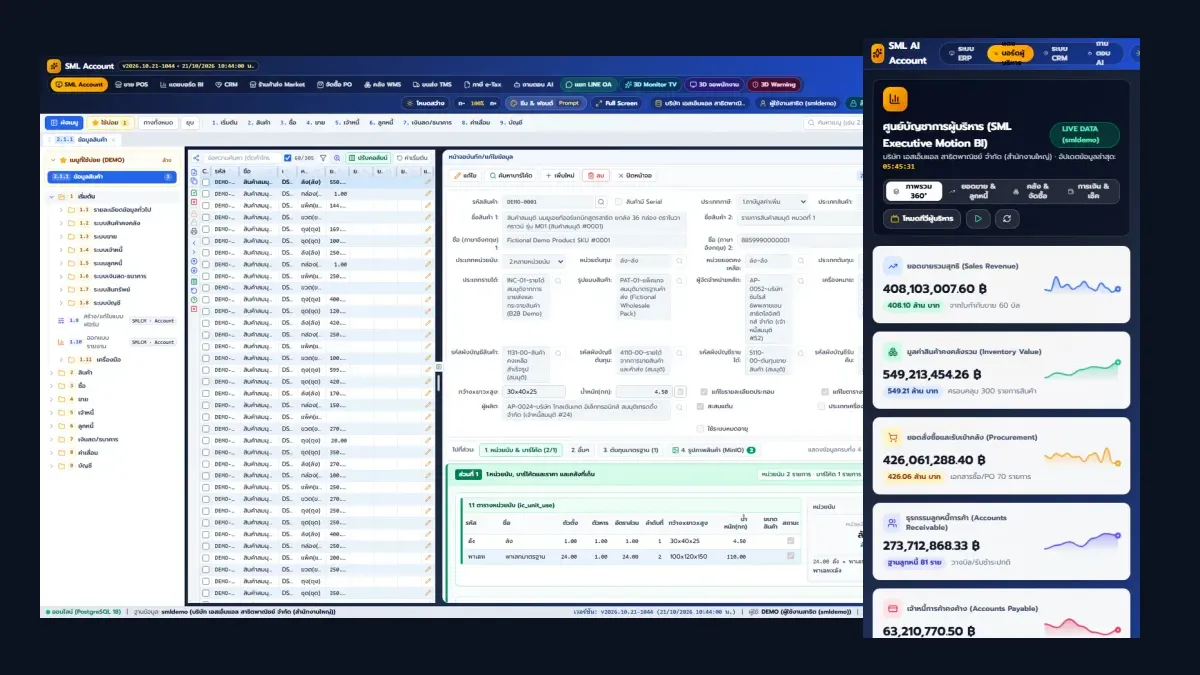Click the Full Screen button

pyautogui.click(x=616, y=103)
